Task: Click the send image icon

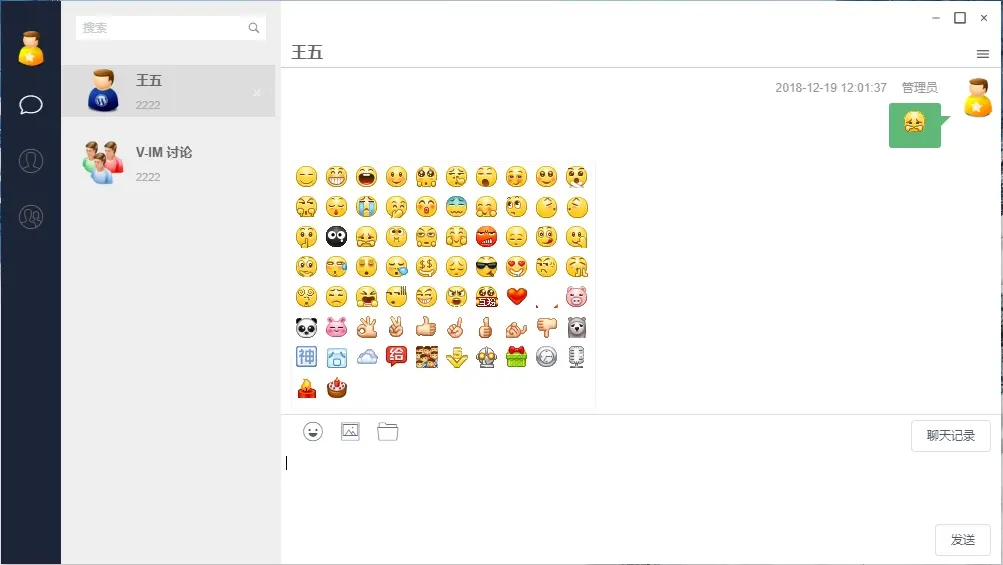Action: [350, 431]
